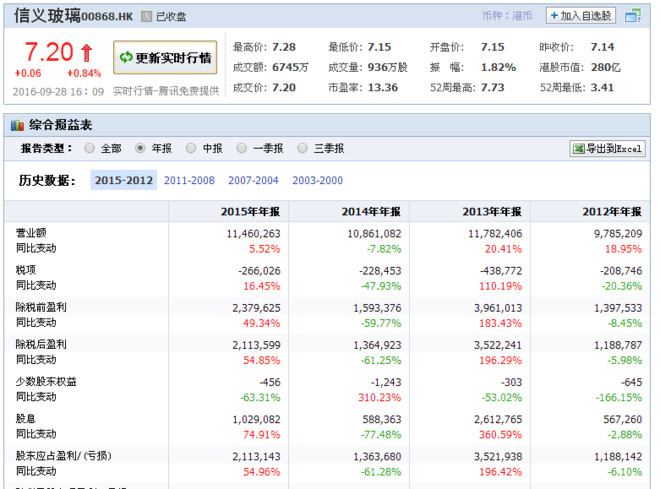Click the -61.25% change value
This screenshot has height=489, width=660.
tap(381, 360)
